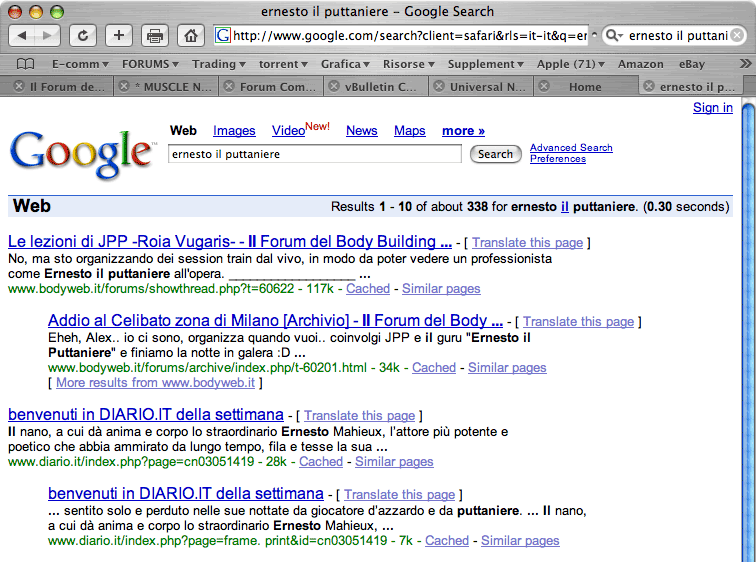The width and height of the screenshot is (756, 562).
Task: Switch to Google Images search
Action: [234, 131]
